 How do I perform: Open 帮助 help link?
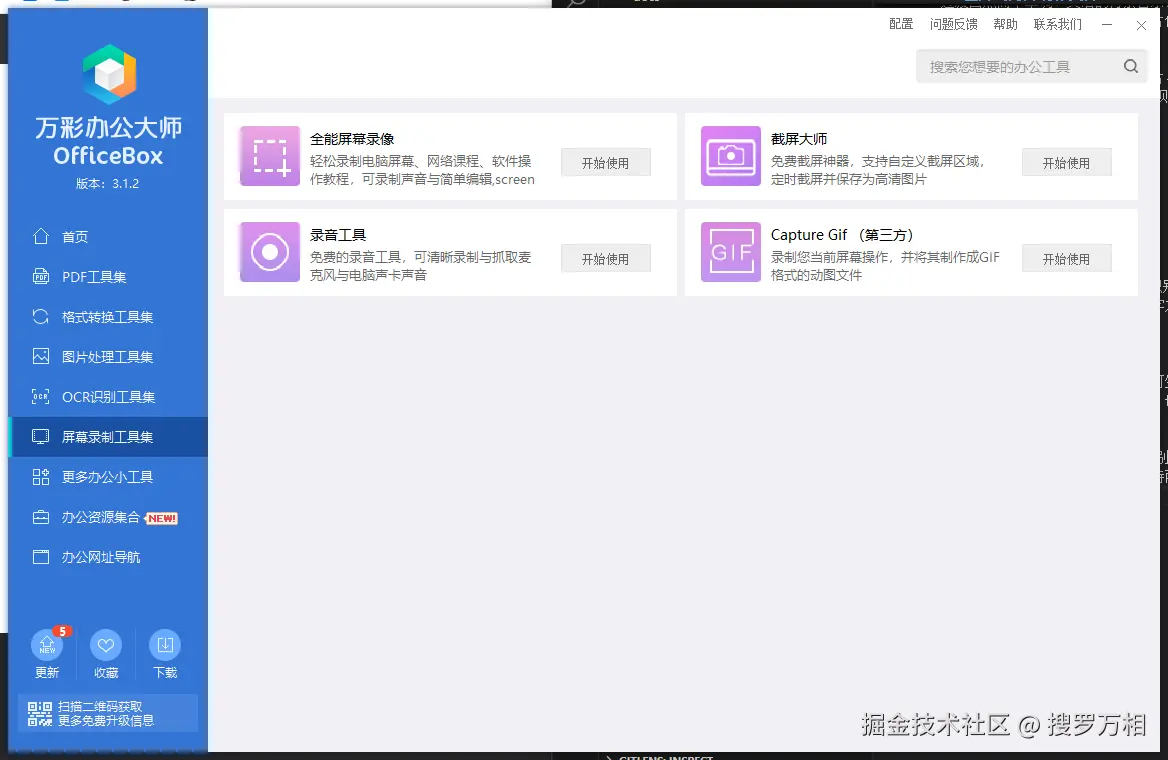pyautogui.click(x=1005, y=24)
